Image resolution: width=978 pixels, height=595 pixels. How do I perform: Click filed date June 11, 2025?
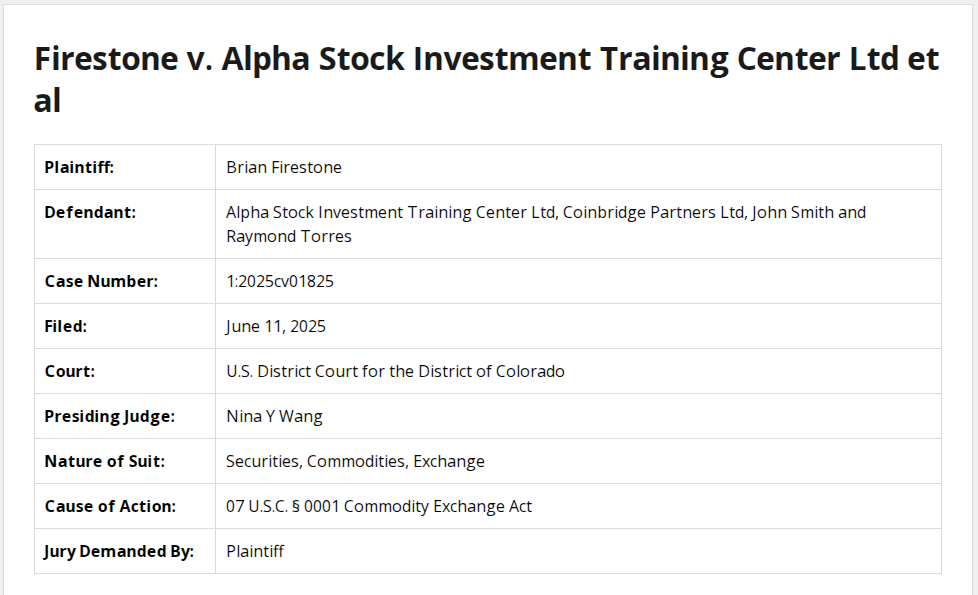click(x=276, y=326)
